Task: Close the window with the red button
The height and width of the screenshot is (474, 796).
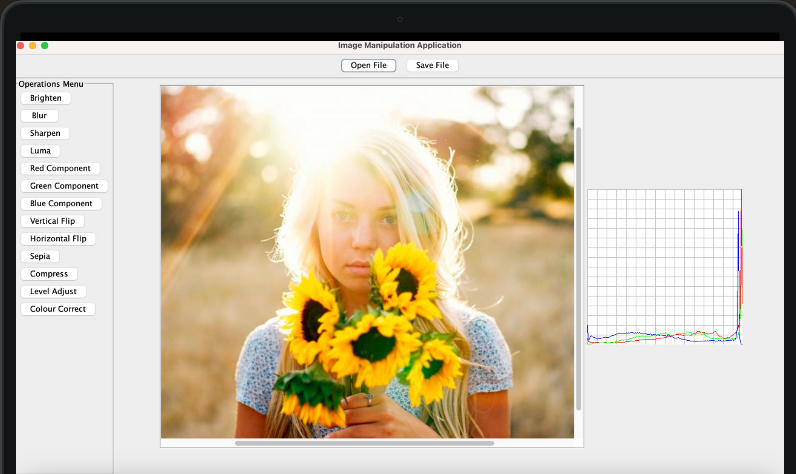Action: pyautogui.click(x=20, y=46)
